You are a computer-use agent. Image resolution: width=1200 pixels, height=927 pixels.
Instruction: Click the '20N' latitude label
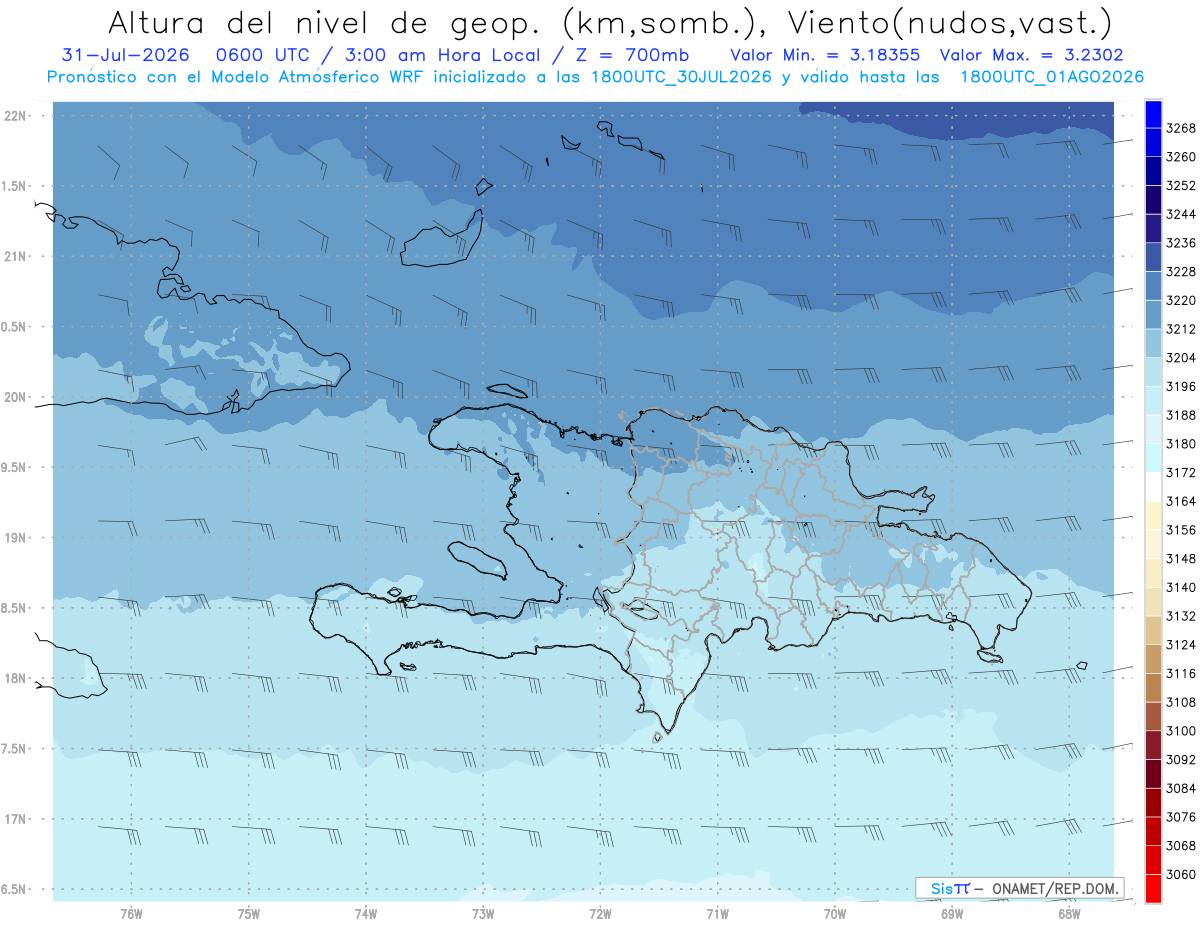tap(16, 397)
